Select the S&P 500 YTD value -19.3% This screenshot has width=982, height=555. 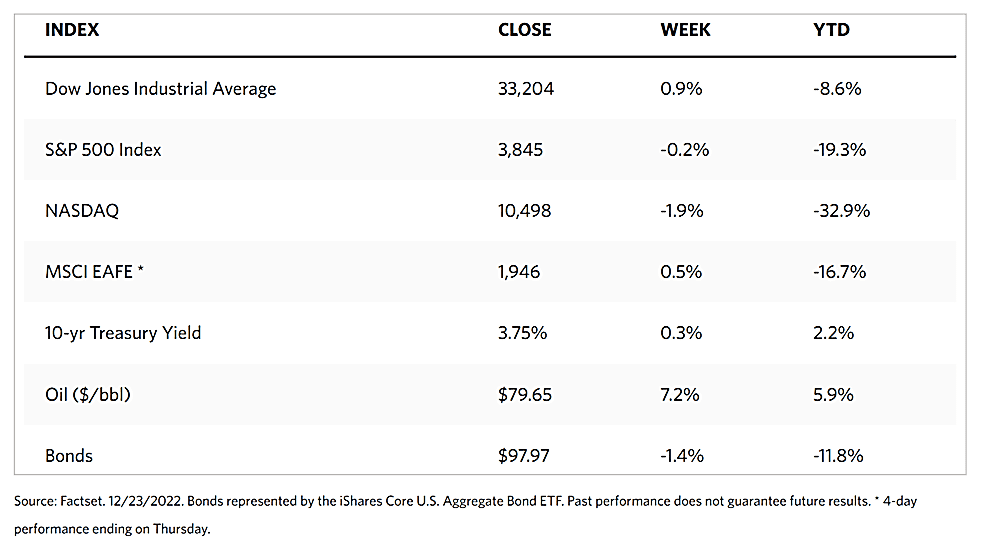point(840,150)
